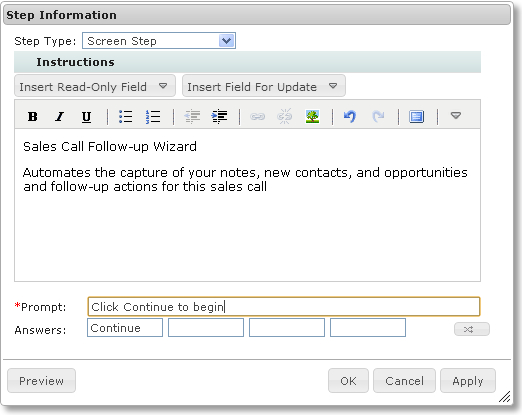The height and width of the screenshot is (415, 522).
Task: Click the insert link chain icon
Action: tap(257, 117)
